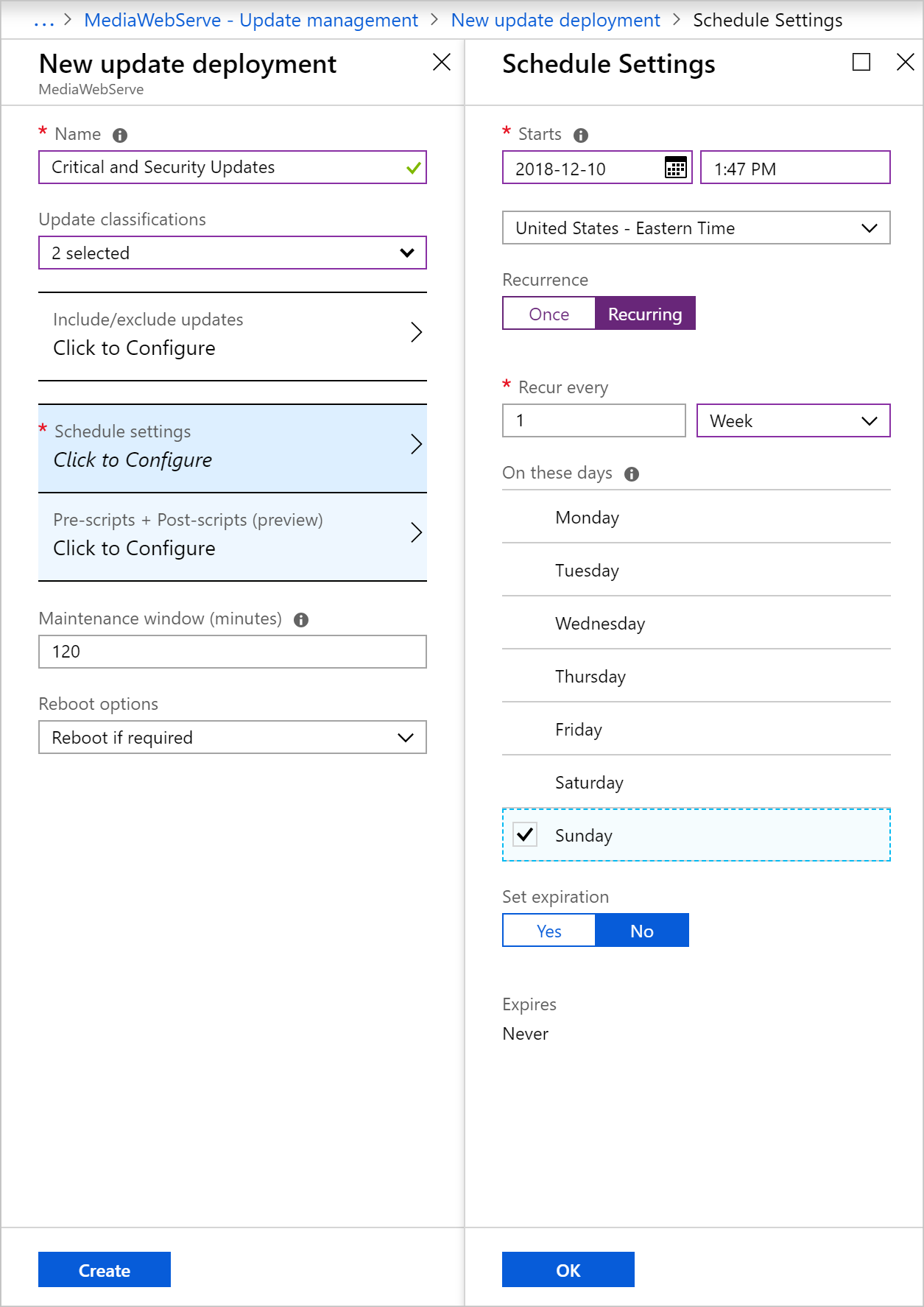Click the On these days info icon

[x=632, y=474]
